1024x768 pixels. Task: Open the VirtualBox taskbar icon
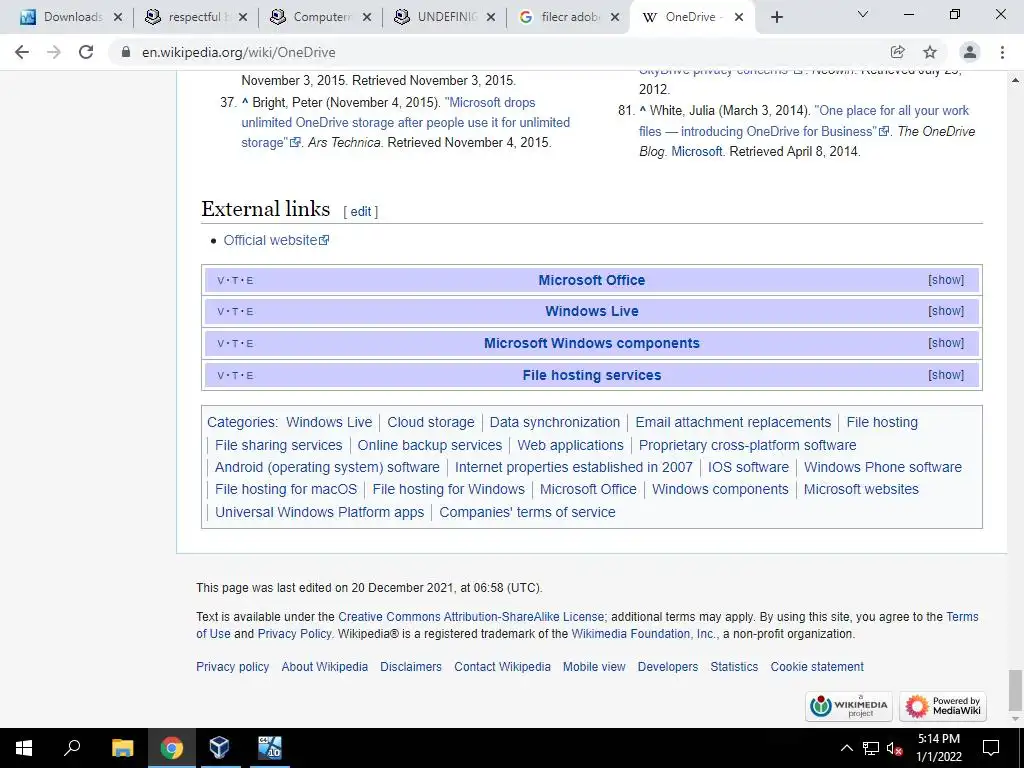[x=219, y=748]
